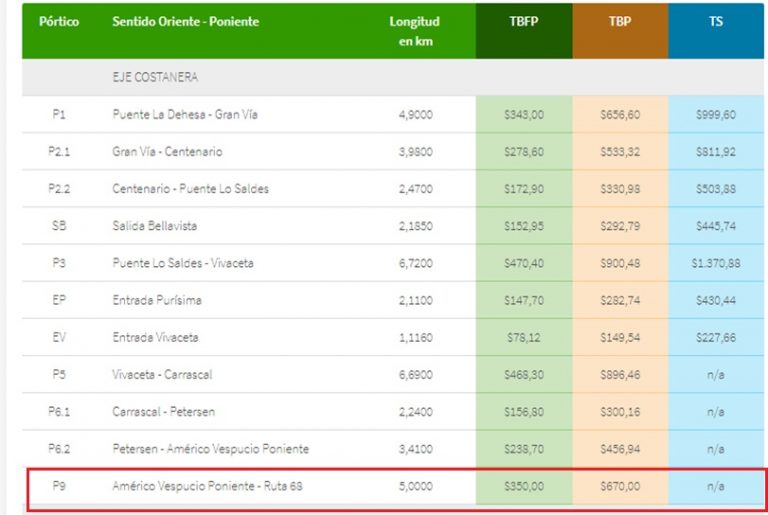Select Puente La Dehesa - Gran Vía row
768x515 pixels.
(185, 115)
